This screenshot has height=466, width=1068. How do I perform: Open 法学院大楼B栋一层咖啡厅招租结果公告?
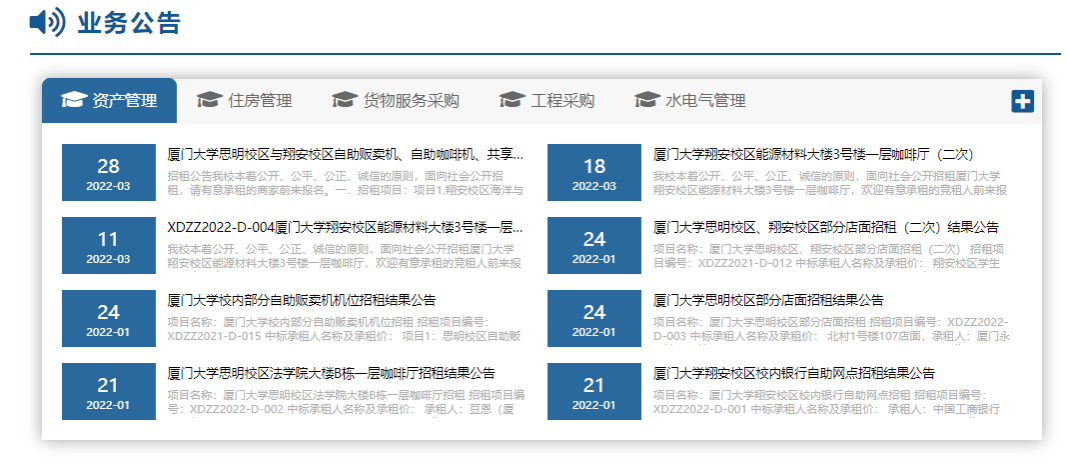coord(331,373)
